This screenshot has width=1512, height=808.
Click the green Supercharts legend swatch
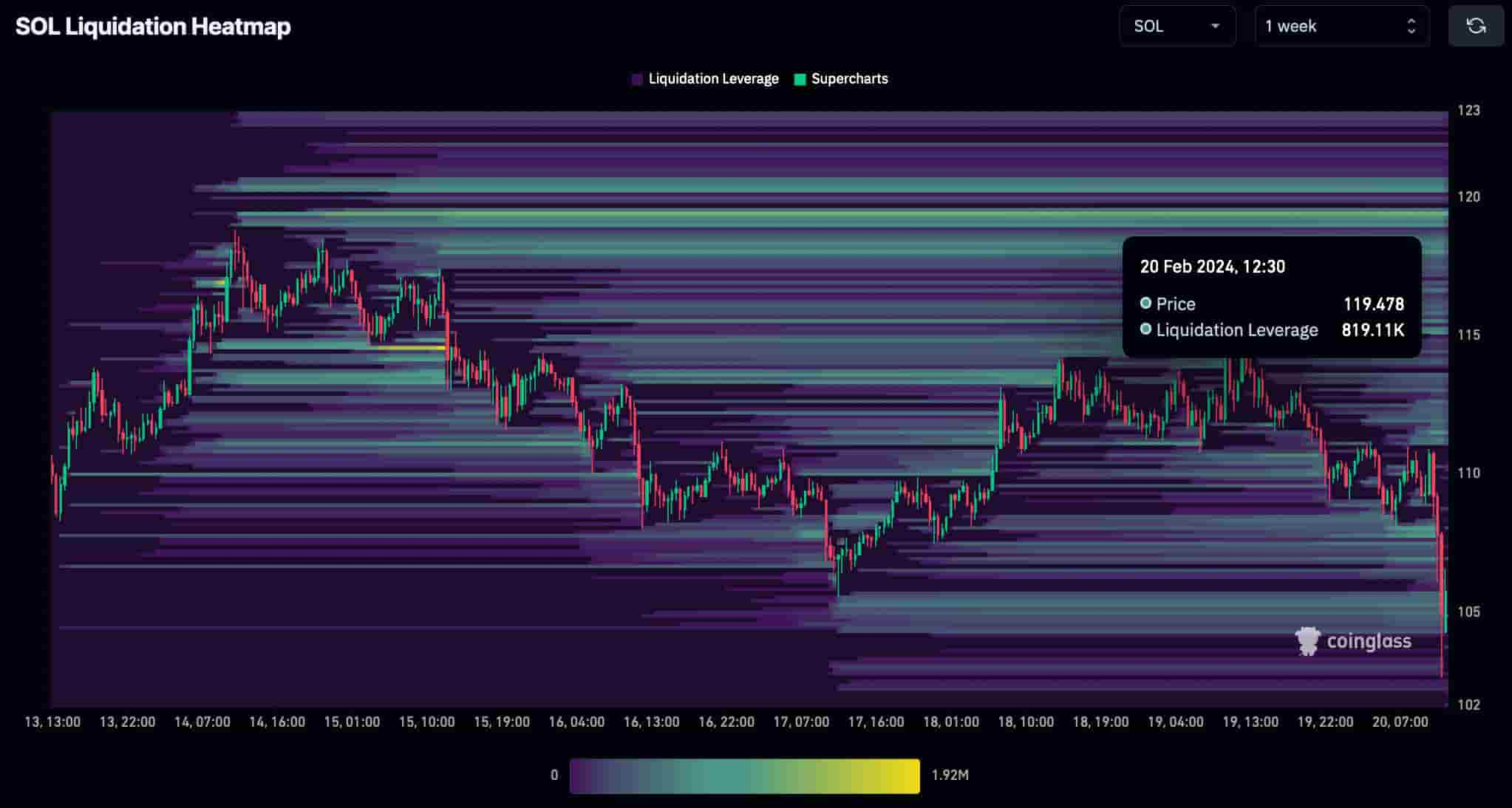click(800, 79)
